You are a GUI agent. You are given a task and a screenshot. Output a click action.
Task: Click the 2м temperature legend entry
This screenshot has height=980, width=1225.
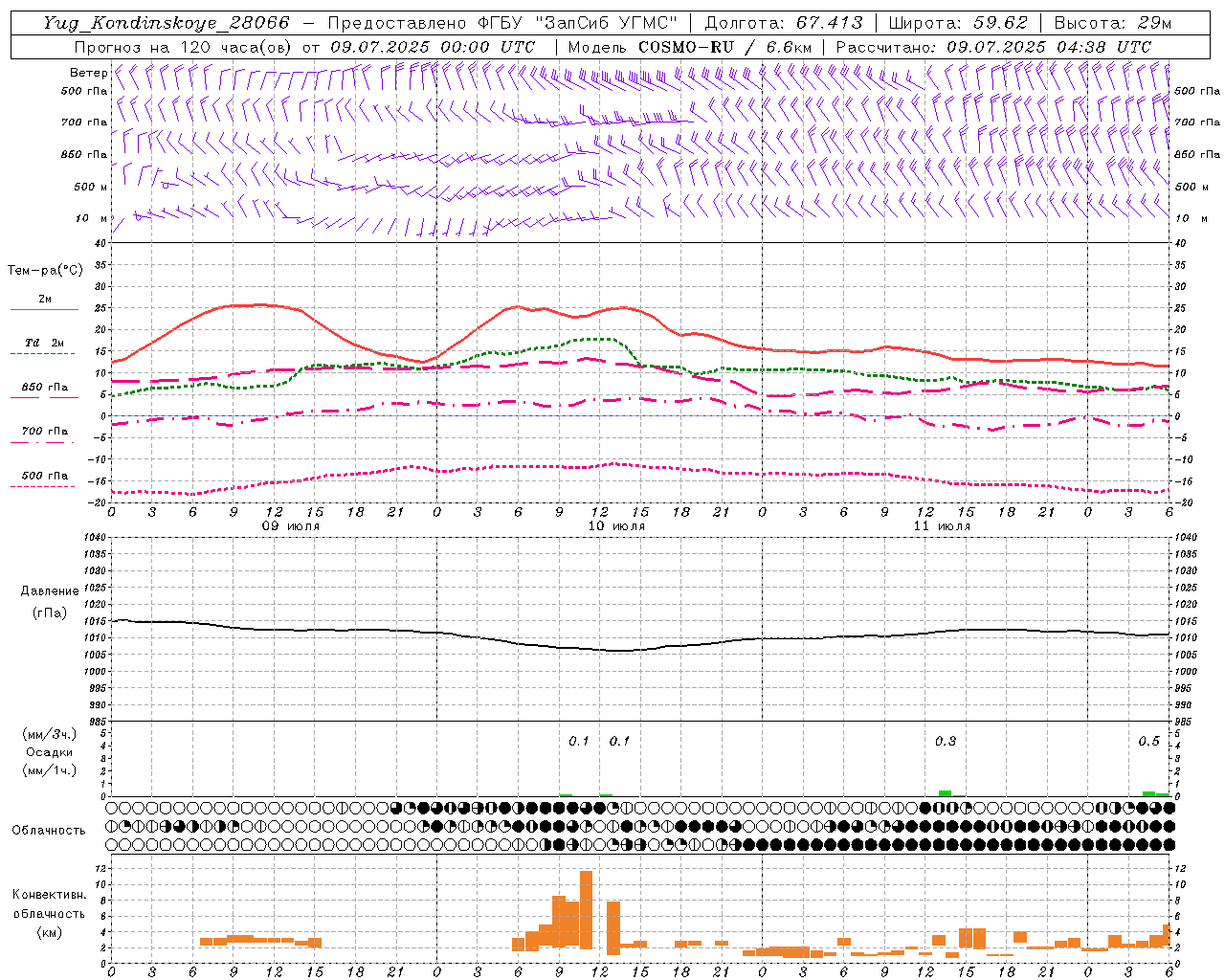pos(45,300)
